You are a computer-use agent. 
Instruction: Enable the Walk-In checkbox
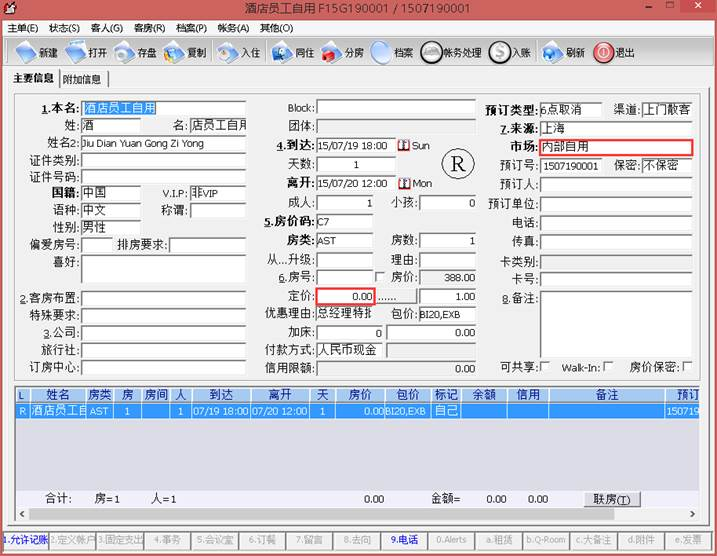tap(608, 367)
